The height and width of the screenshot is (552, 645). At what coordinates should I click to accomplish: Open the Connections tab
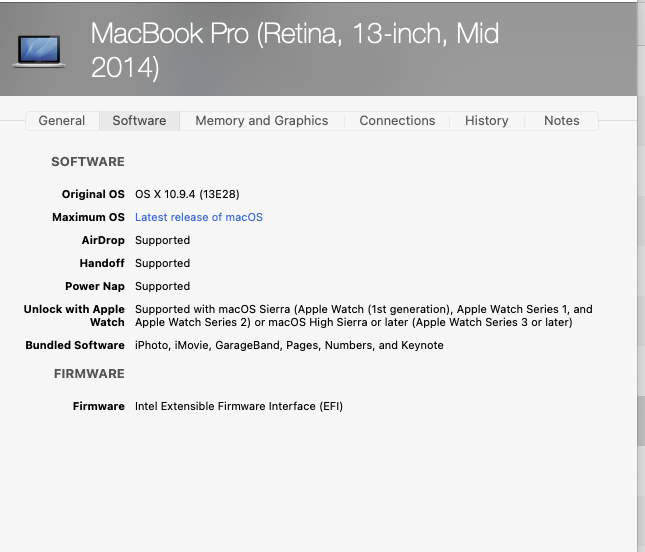pos(397,121)
